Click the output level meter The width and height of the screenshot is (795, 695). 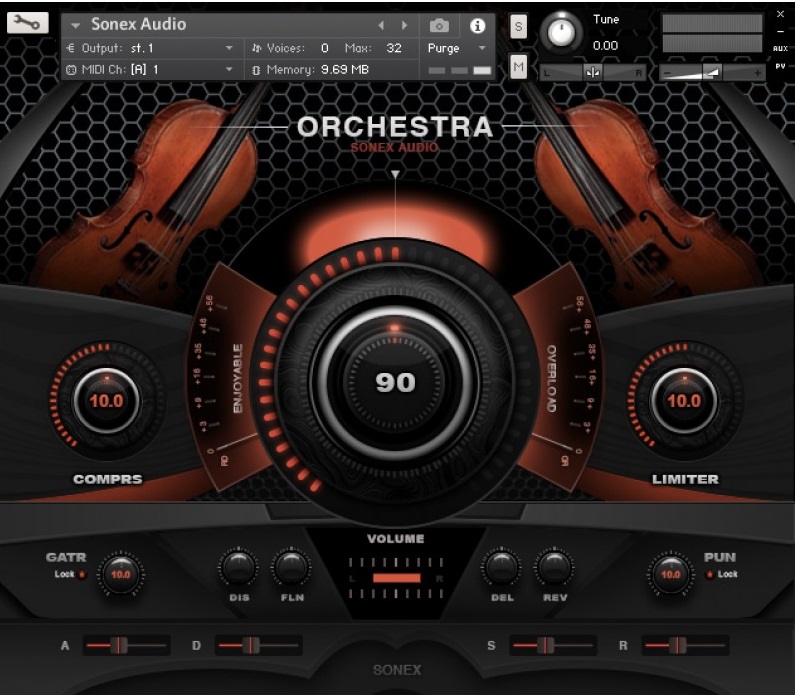coord(712,33)
